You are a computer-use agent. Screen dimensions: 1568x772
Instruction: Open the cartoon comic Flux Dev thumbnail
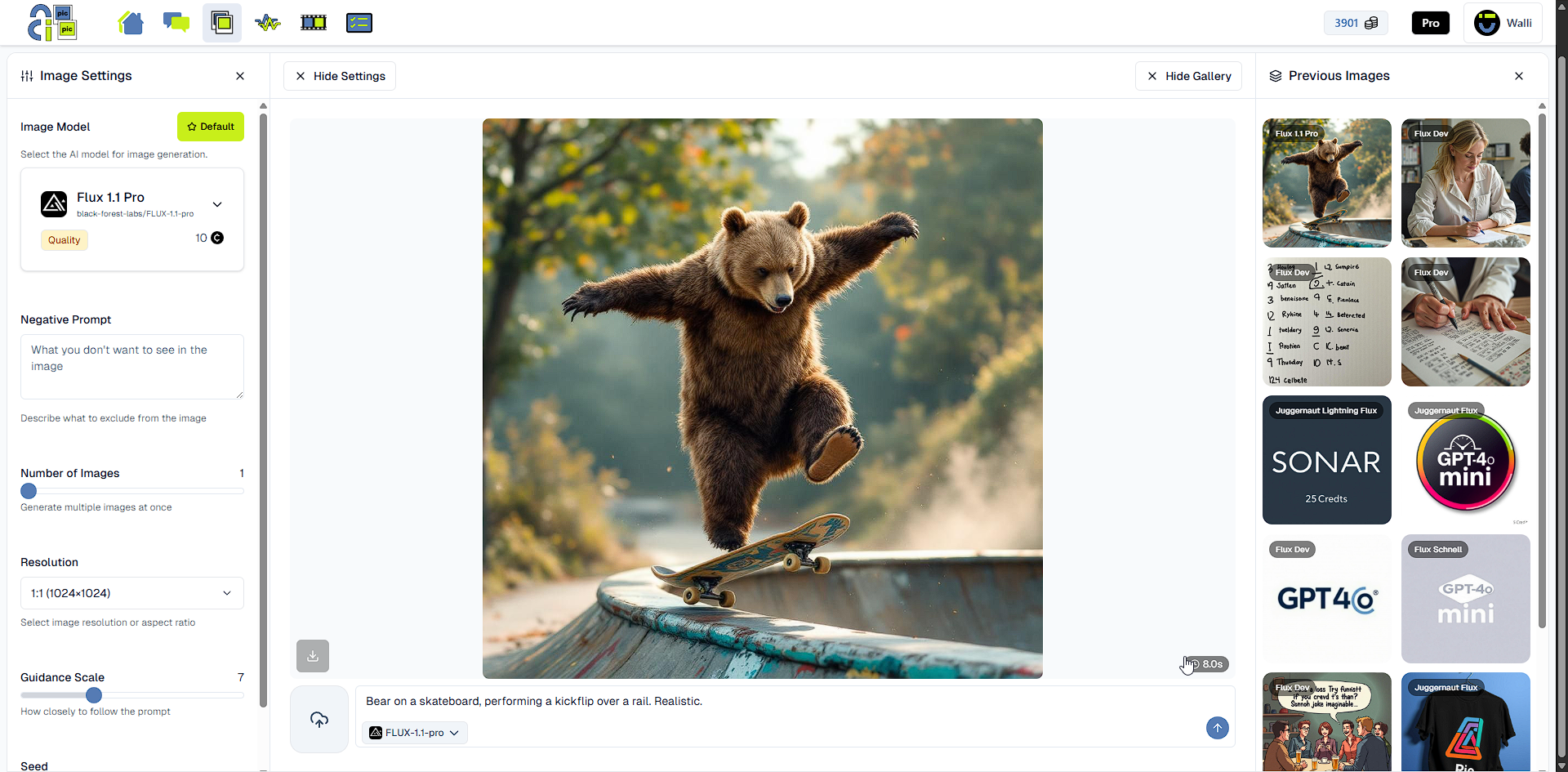(1327, 722)
